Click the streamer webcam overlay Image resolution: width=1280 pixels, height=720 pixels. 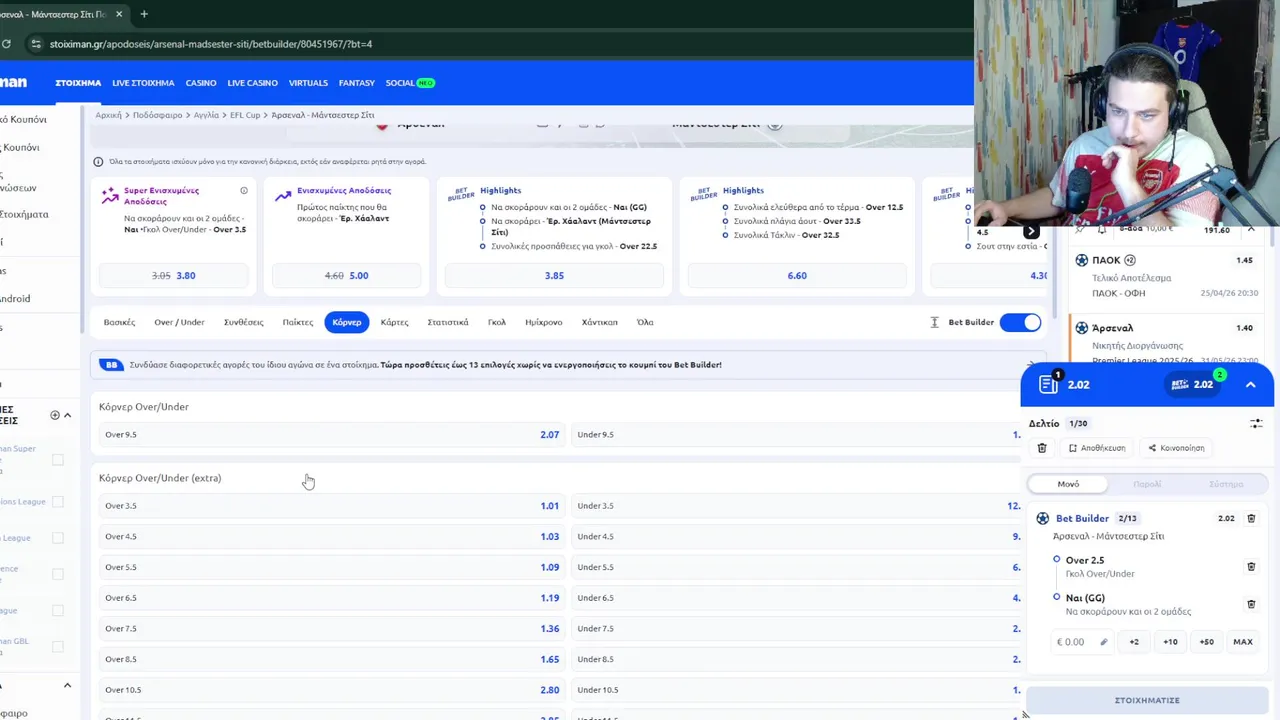pyautogui.click(x=1127, y=112)
